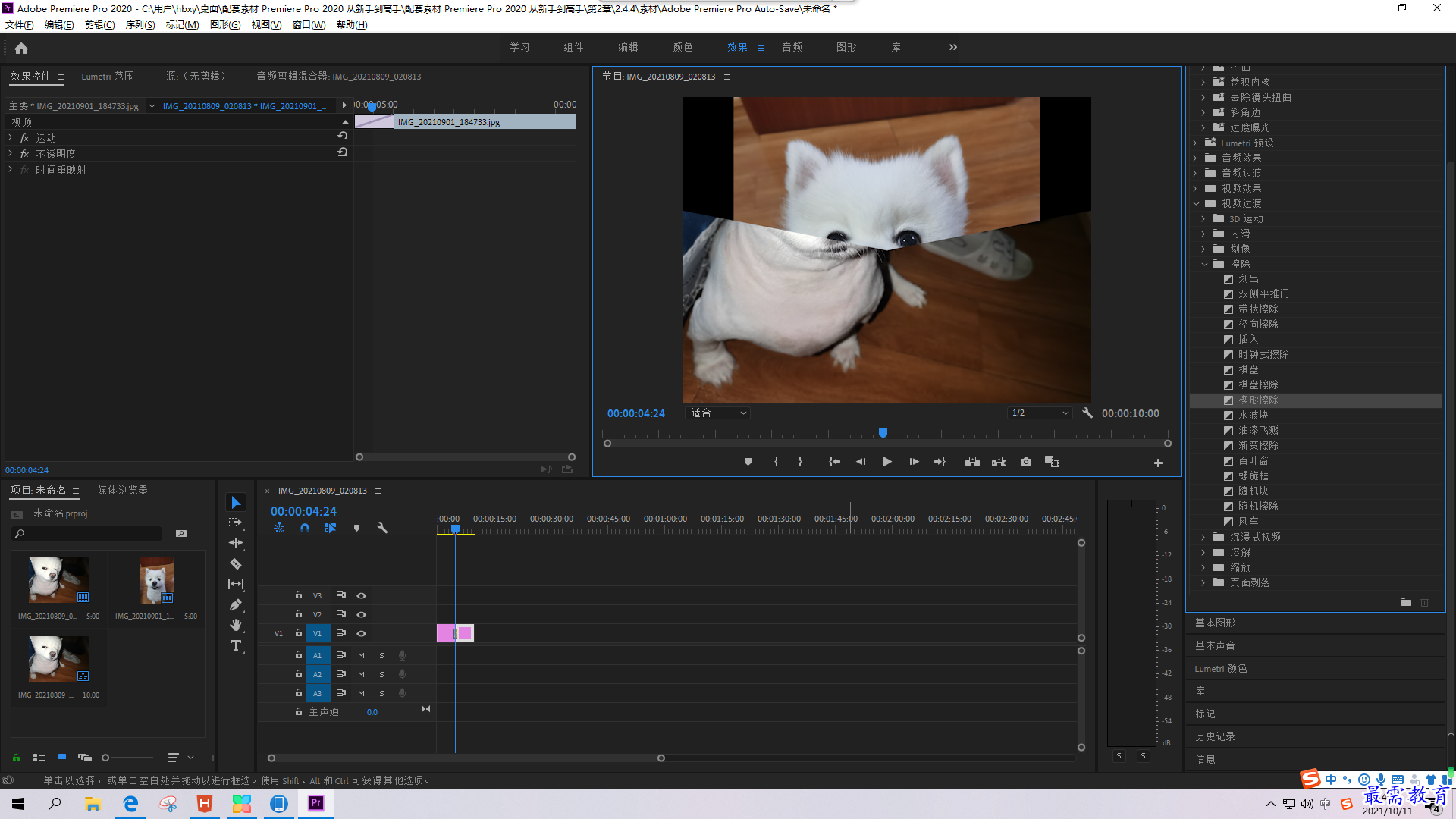Open the 文件(F) menu
The height and width of the screenshot is (819, 1456).
tap(20, 25)
